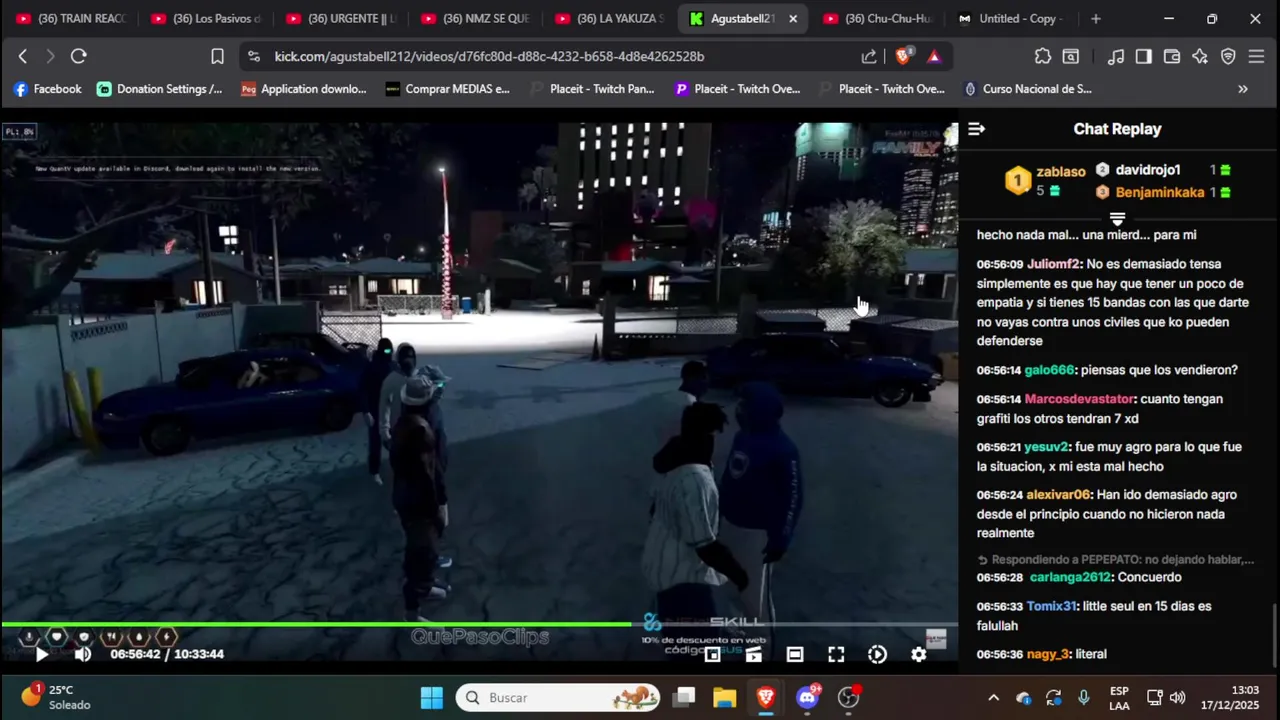Image resolution: width=1280 pixels, height=720 pixels.
Task: Click username nagy_3 in chat
Action: 1048,654
